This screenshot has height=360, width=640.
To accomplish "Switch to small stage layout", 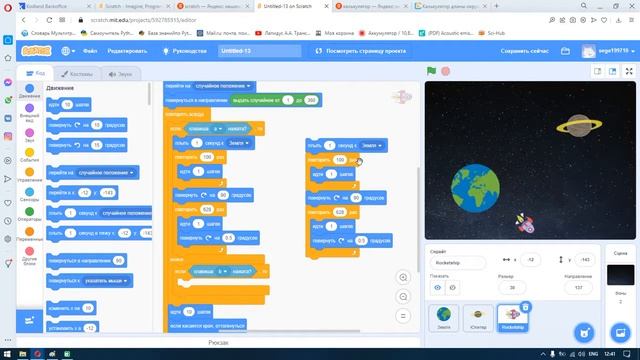I will (x=598, y=71).
